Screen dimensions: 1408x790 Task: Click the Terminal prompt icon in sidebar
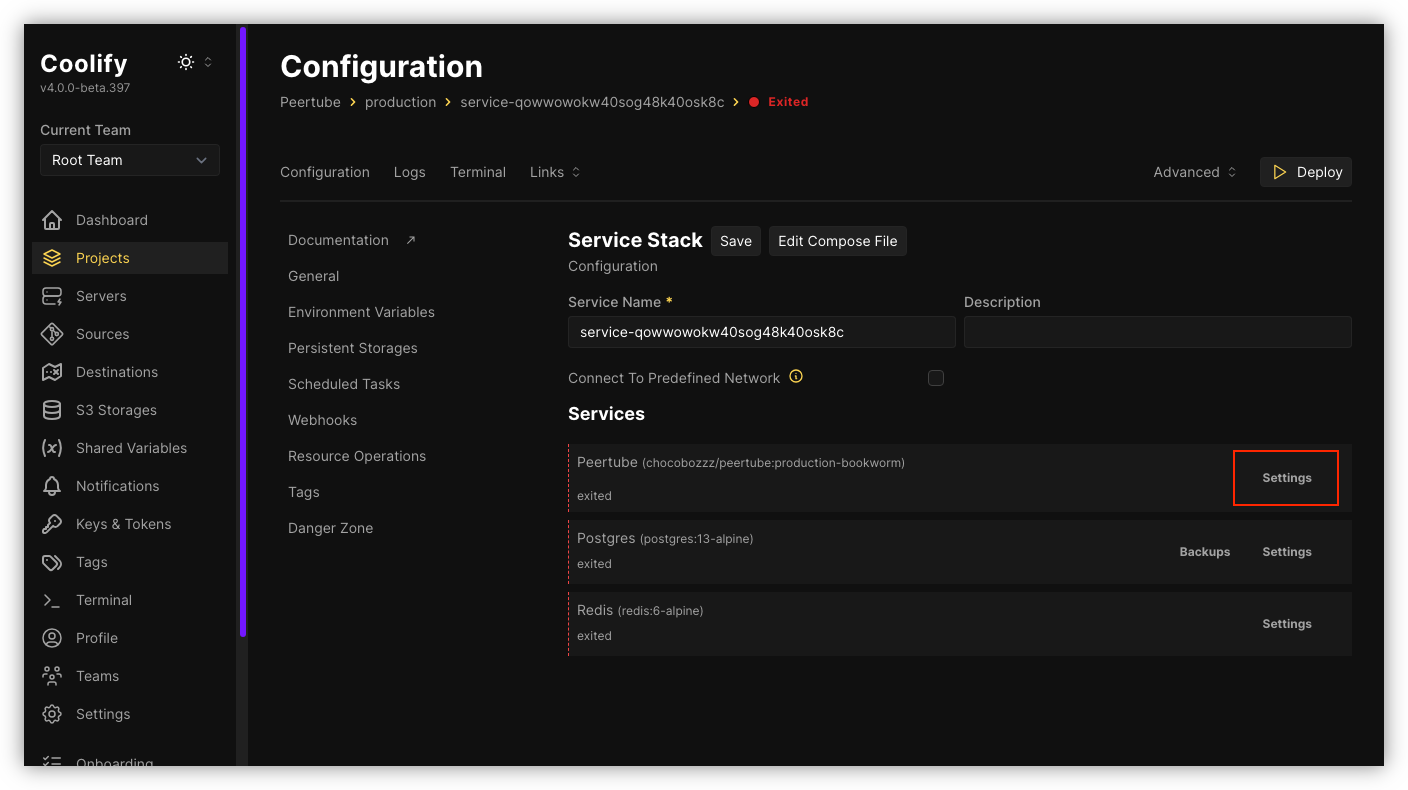[x=52, y=600]
